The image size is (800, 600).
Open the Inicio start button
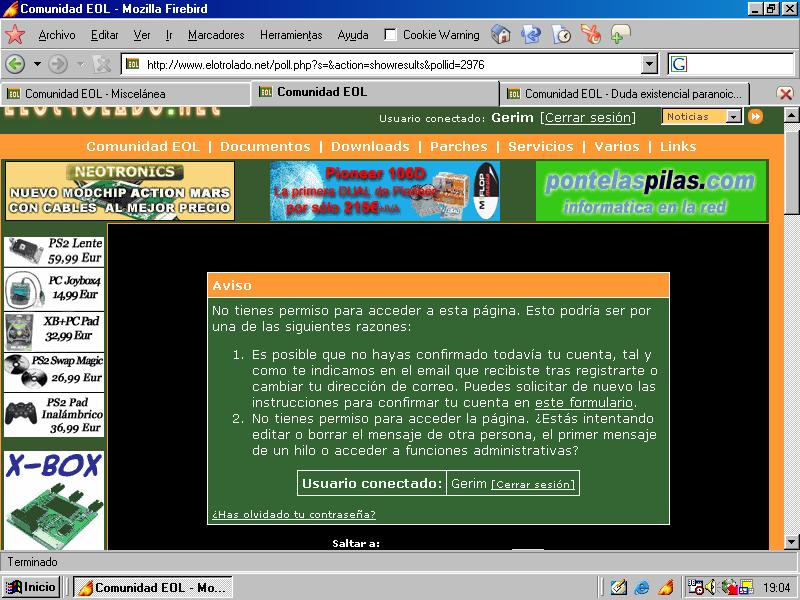32,587
